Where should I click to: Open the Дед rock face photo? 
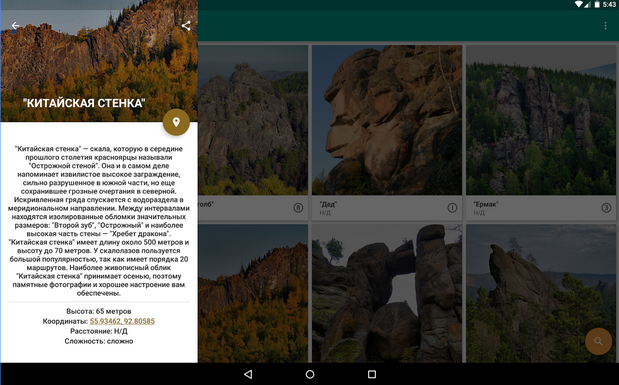pyautogui.click(x=387, y=120)
